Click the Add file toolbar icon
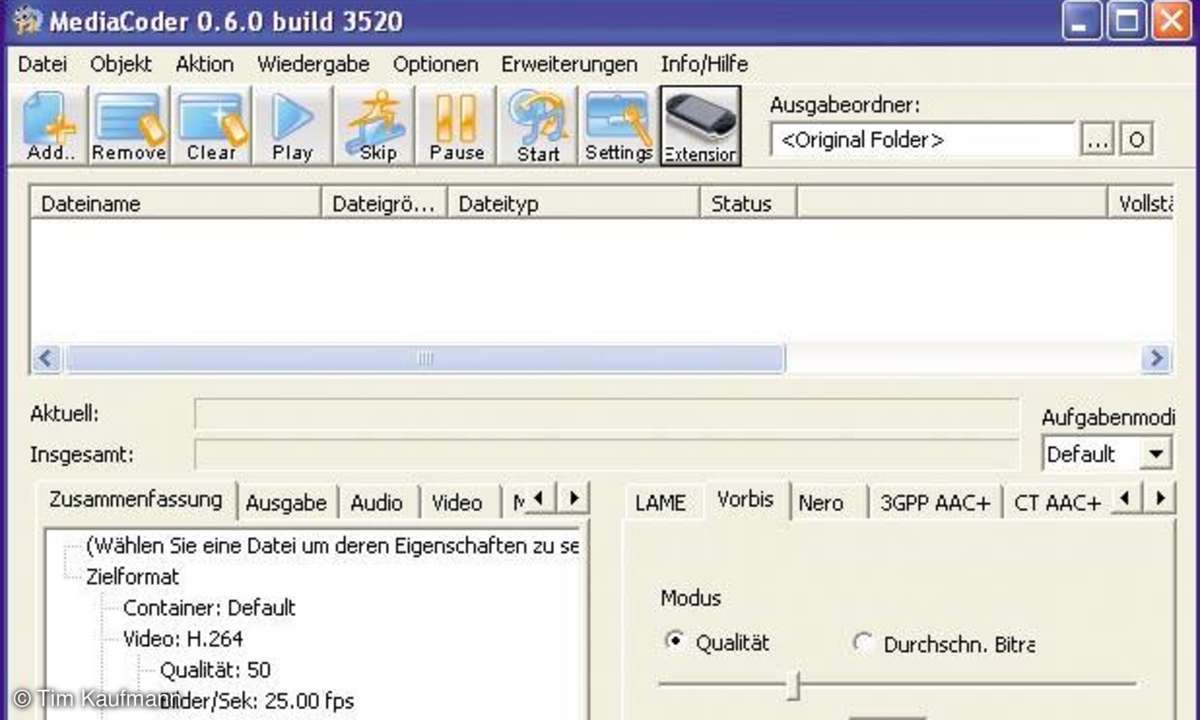Image resolution: width=1200 pixels, height=720 pixels. 47,126
